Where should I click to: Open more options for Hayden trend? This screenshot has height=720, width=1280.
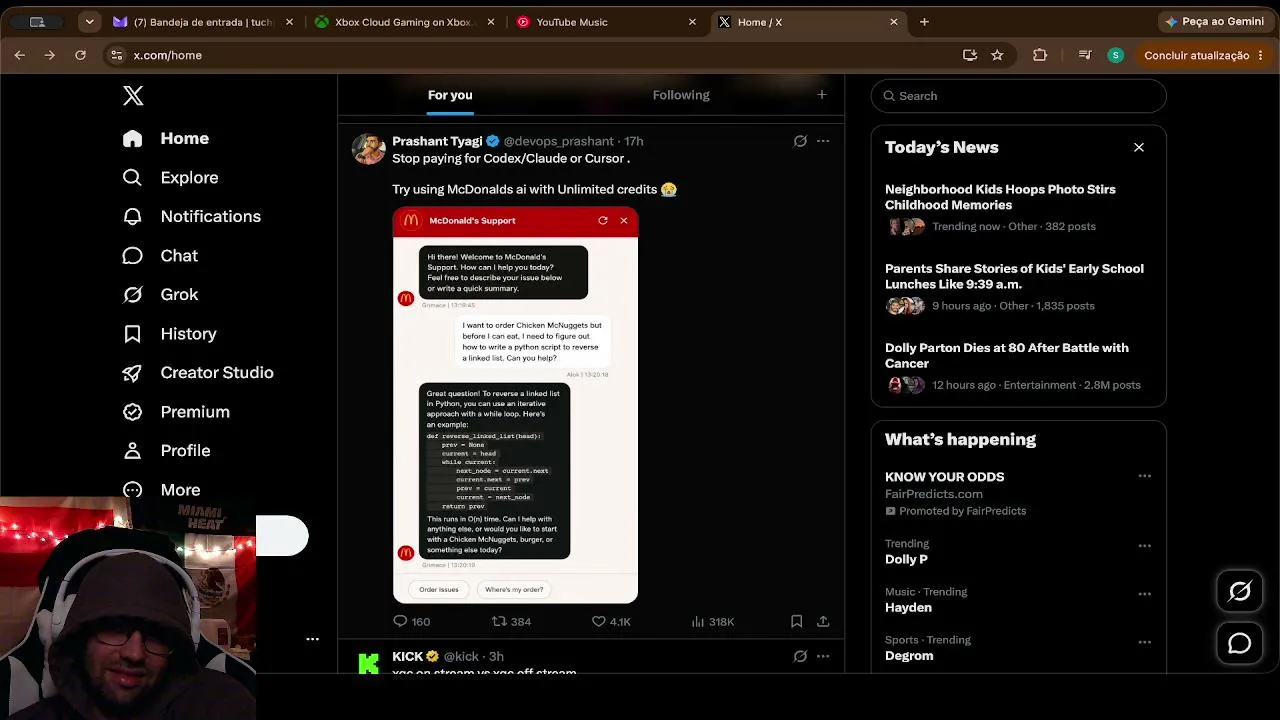pyautogui.click(x=1145, y=594)
